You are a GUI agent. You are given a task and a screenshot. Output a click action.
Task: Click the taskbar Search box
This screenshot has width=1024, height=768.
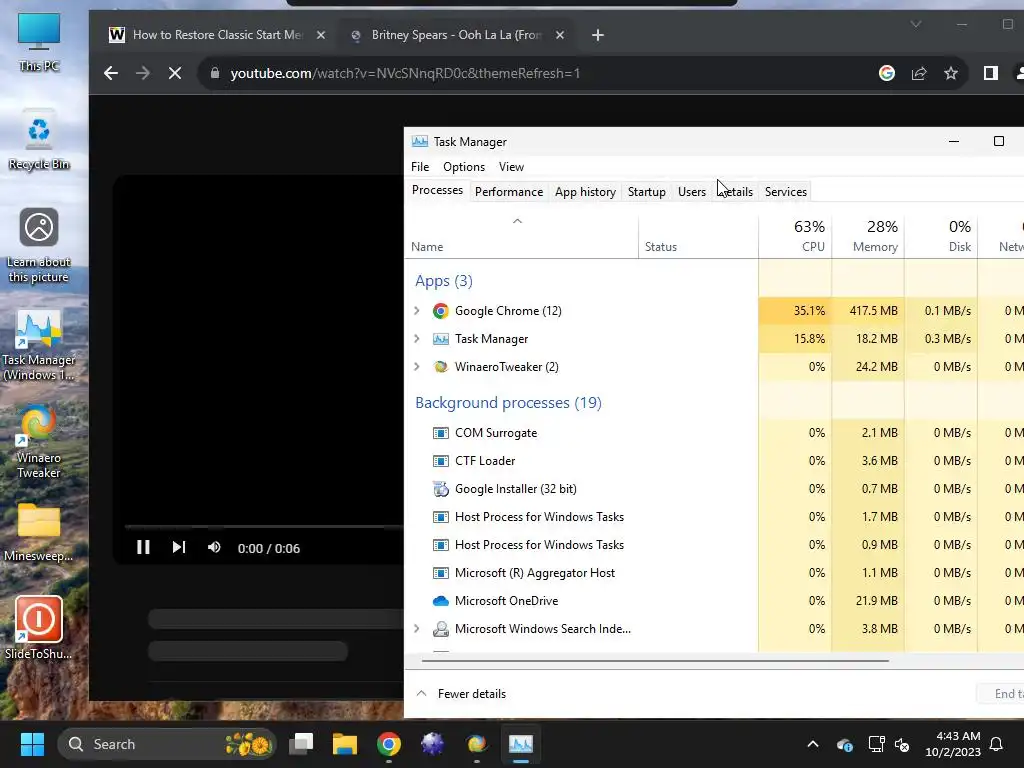[x=167, y=744]
